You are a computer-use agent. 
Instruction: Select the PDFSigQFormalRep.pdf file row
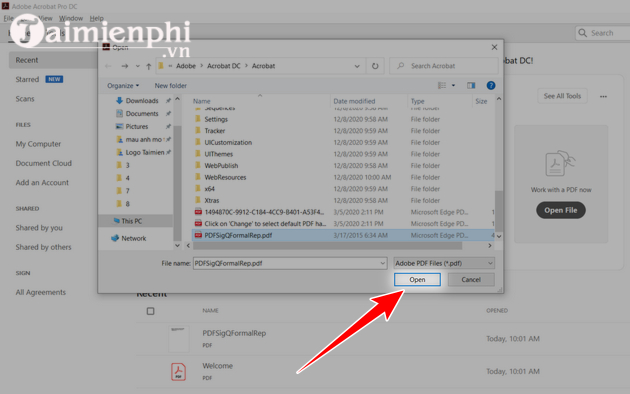click(343, 235)
